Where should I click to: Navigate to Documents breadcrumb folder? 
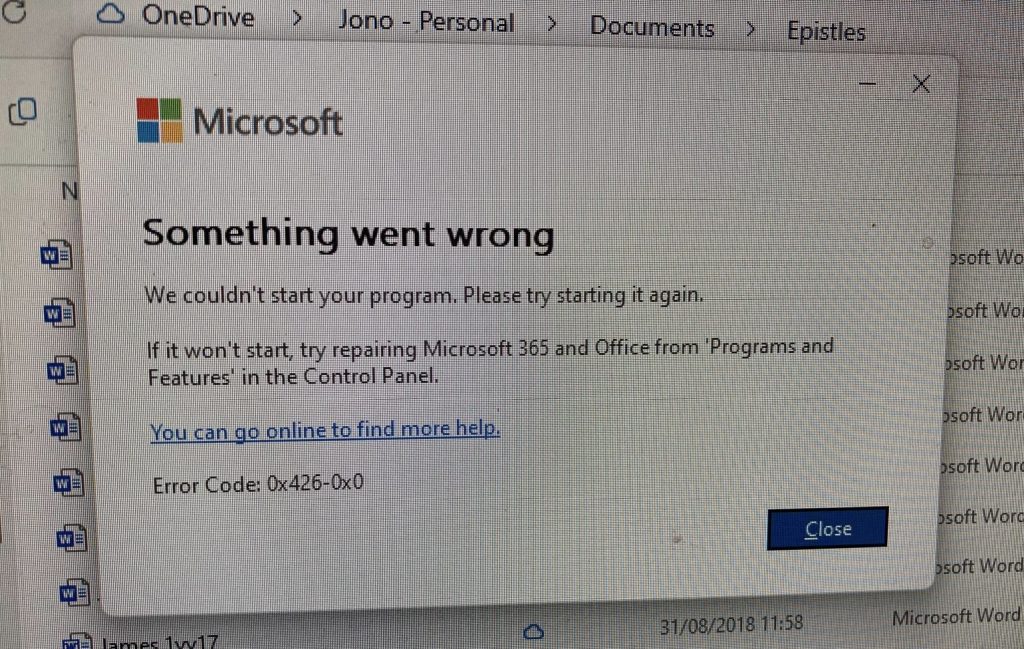tap(652, 27)
